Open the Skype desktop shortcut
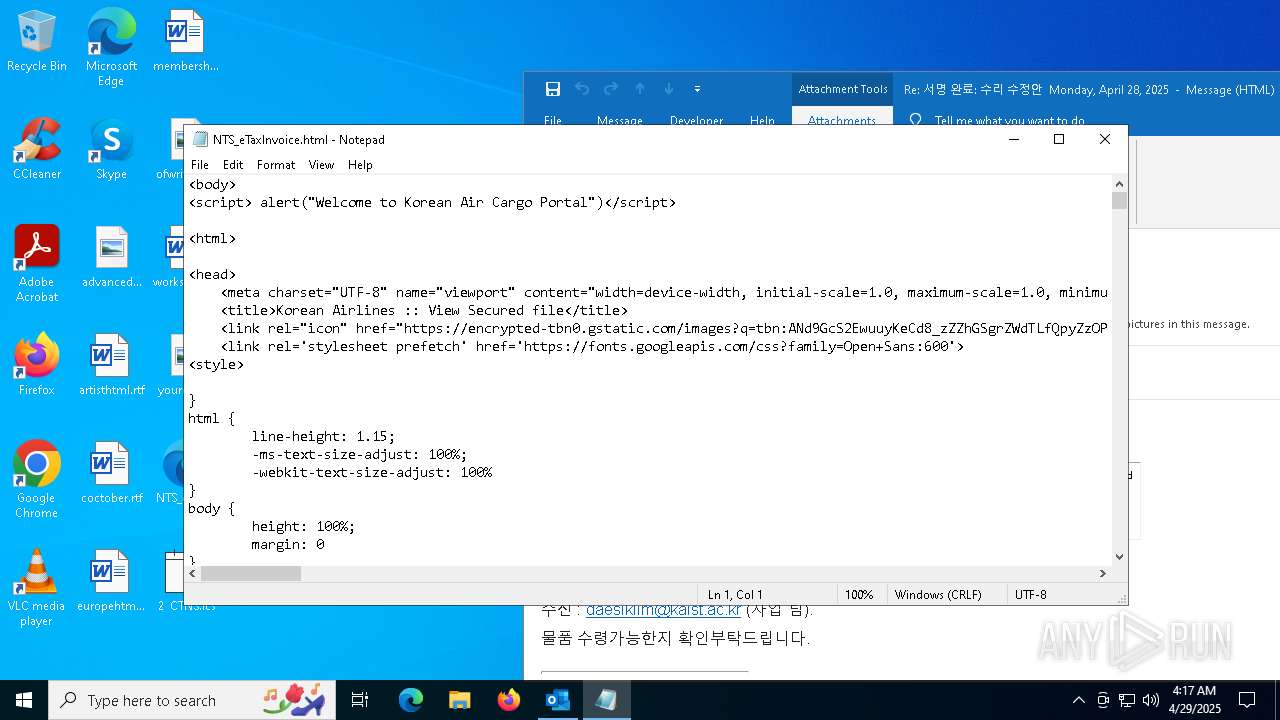This screenshot has width=1280, height=720. pos(111,149)
